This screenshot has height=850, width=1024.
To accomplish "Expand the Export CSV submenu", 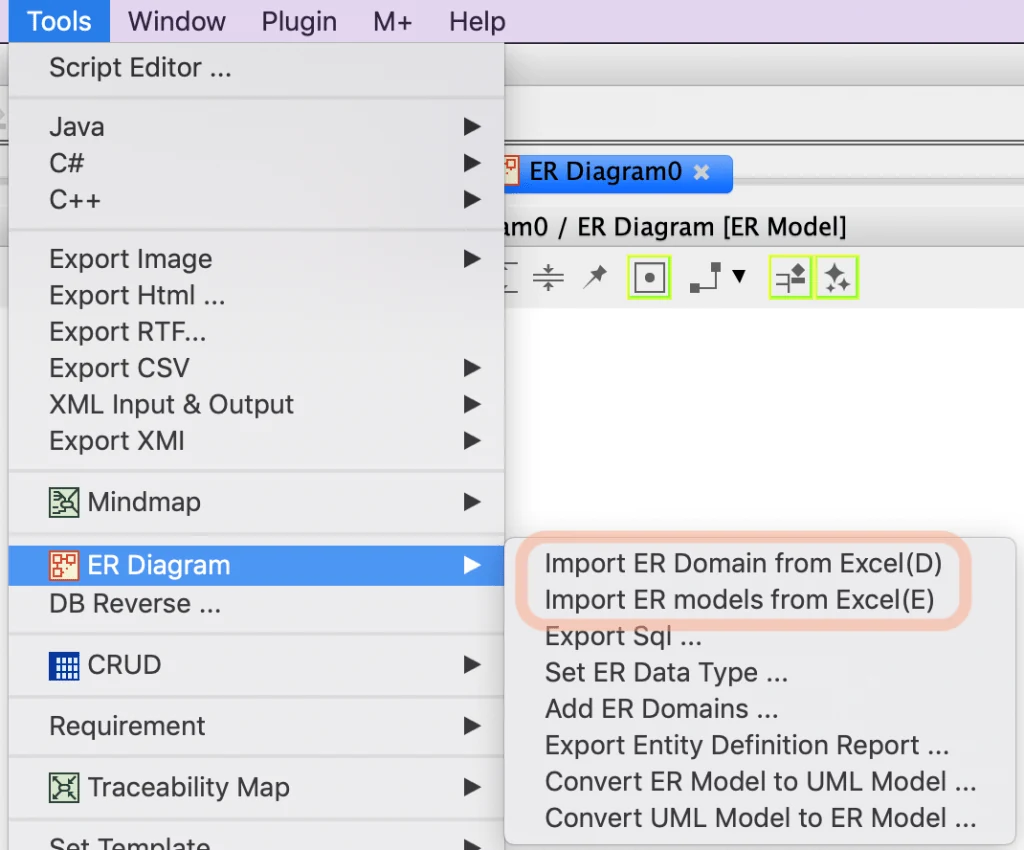I will tap(256, 368).
